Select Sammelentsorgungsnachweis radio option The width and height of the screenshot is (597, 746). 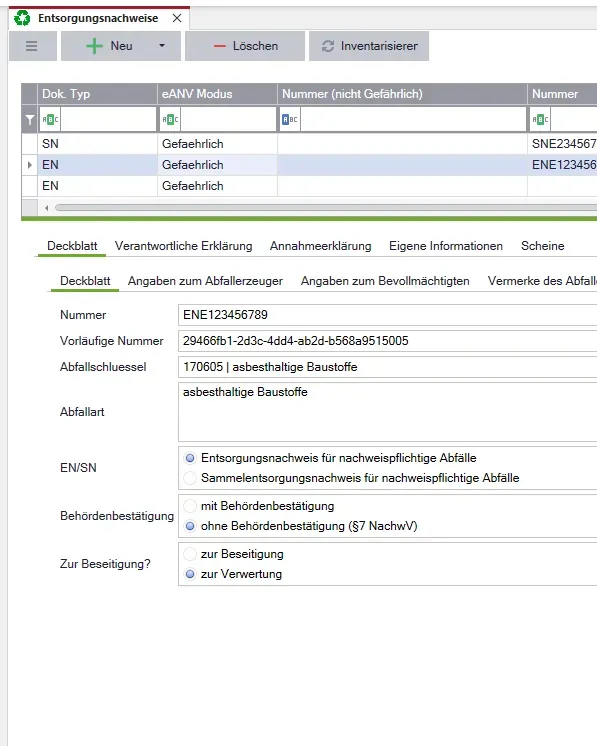pyautogui.click(x=190, y=478)
